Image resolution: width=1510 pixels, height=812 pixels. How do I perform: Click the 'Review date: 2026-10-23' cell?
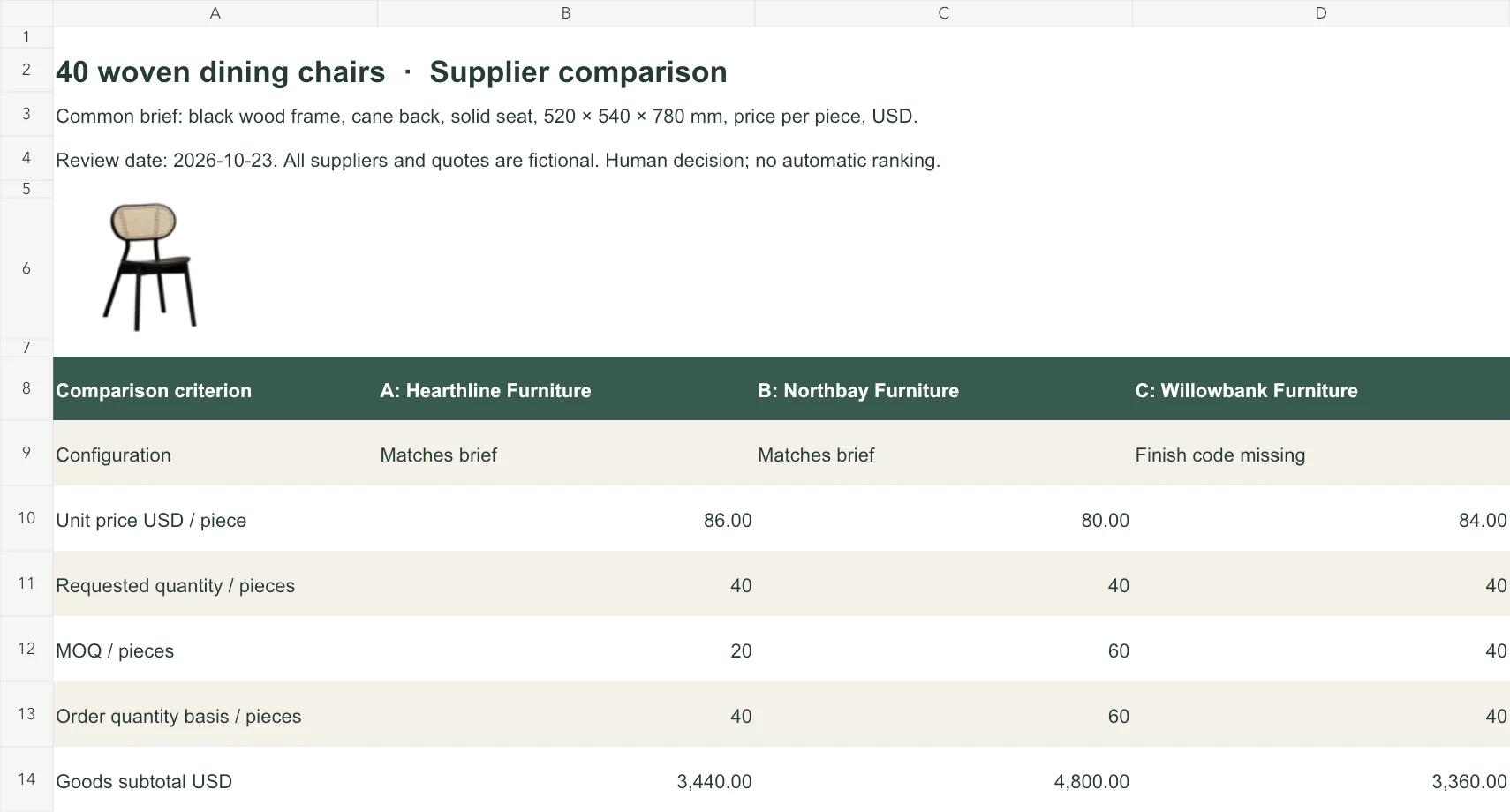click(498, 161)
